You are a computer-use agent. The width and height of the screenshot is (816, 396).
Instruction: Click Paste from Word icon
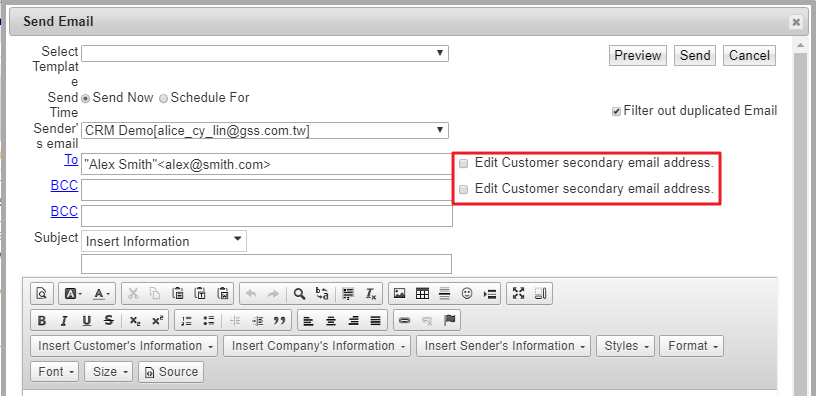[222, 294]
